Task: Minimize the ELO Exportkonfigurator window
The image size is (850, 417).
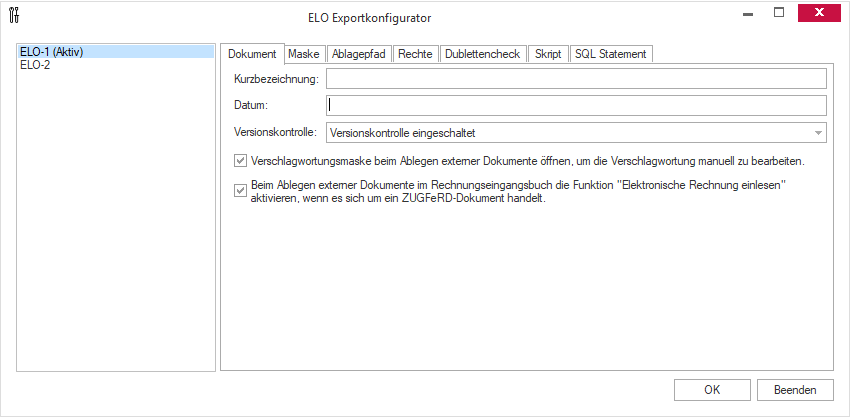Action: click(x=749, y=14)
